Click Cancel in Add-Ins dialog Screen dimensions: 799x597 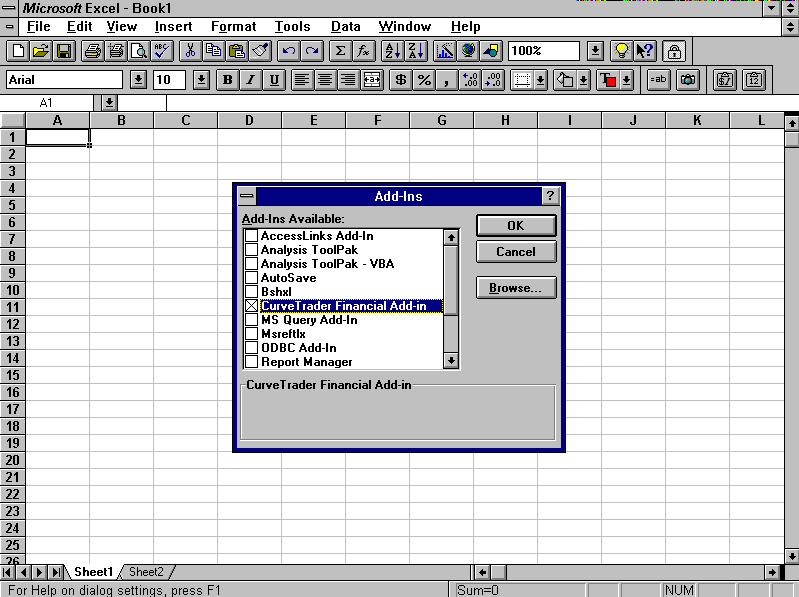[x=516, y=252]
